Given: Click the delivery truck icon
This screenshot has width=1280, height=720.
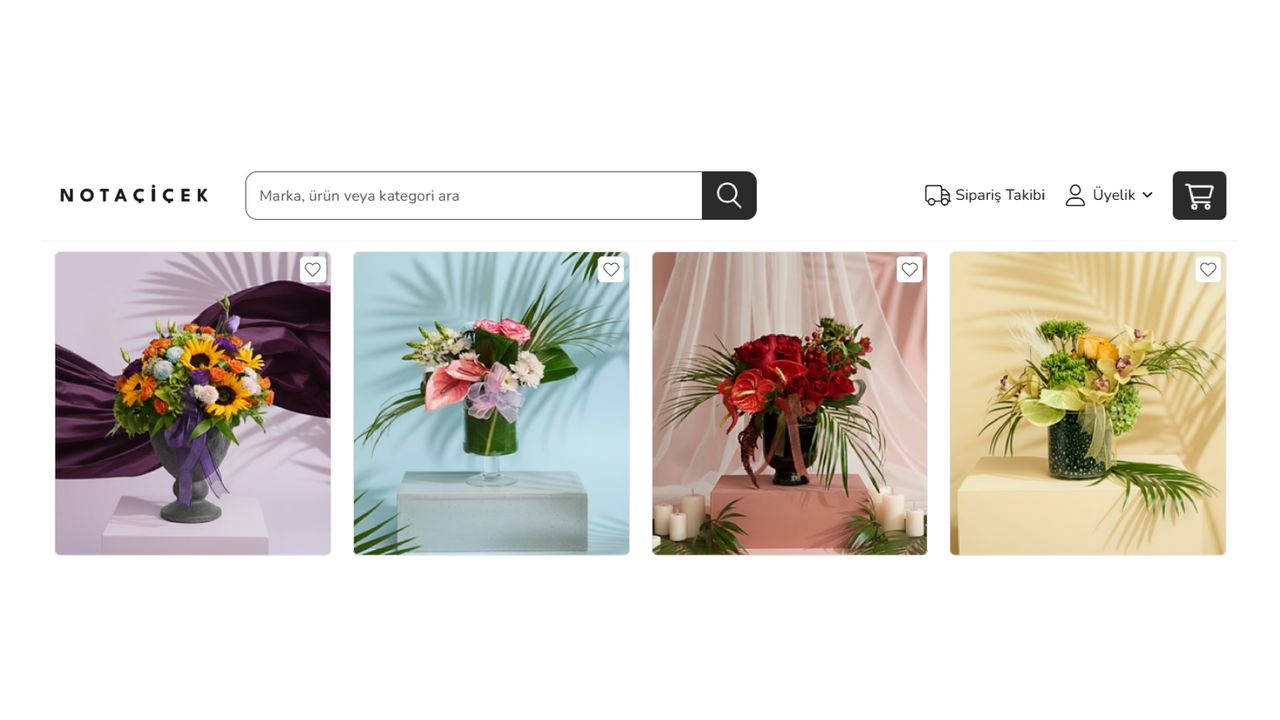Looking at the screenshot, I should [937, 195].
